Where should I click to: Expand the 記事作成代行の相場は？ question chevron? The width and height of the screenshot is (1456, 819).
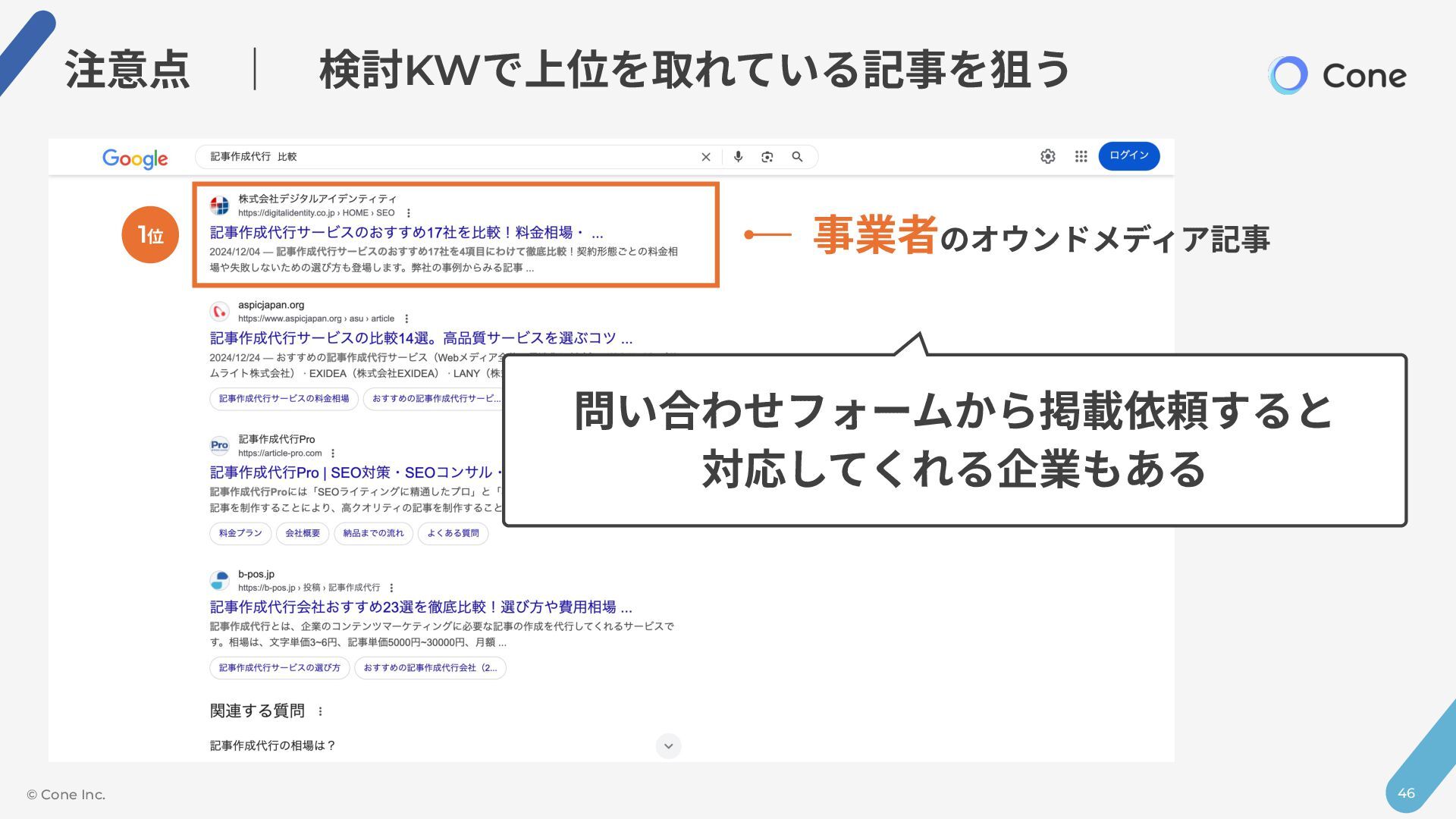tap(668, 745)
